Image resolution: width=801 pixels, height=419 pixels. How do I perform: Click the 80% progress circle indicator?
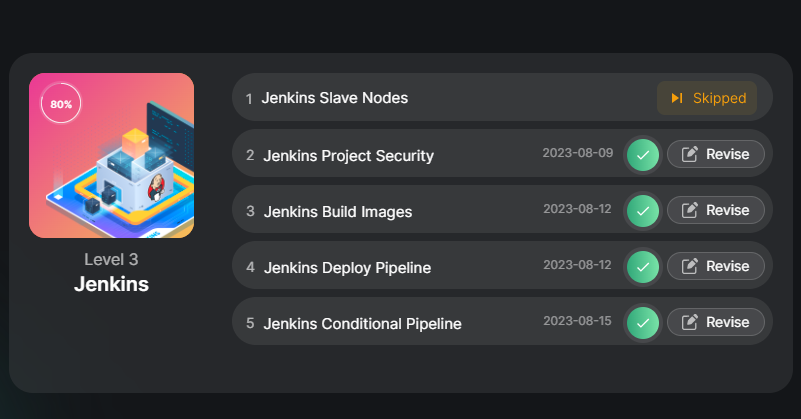coord(61,103)
